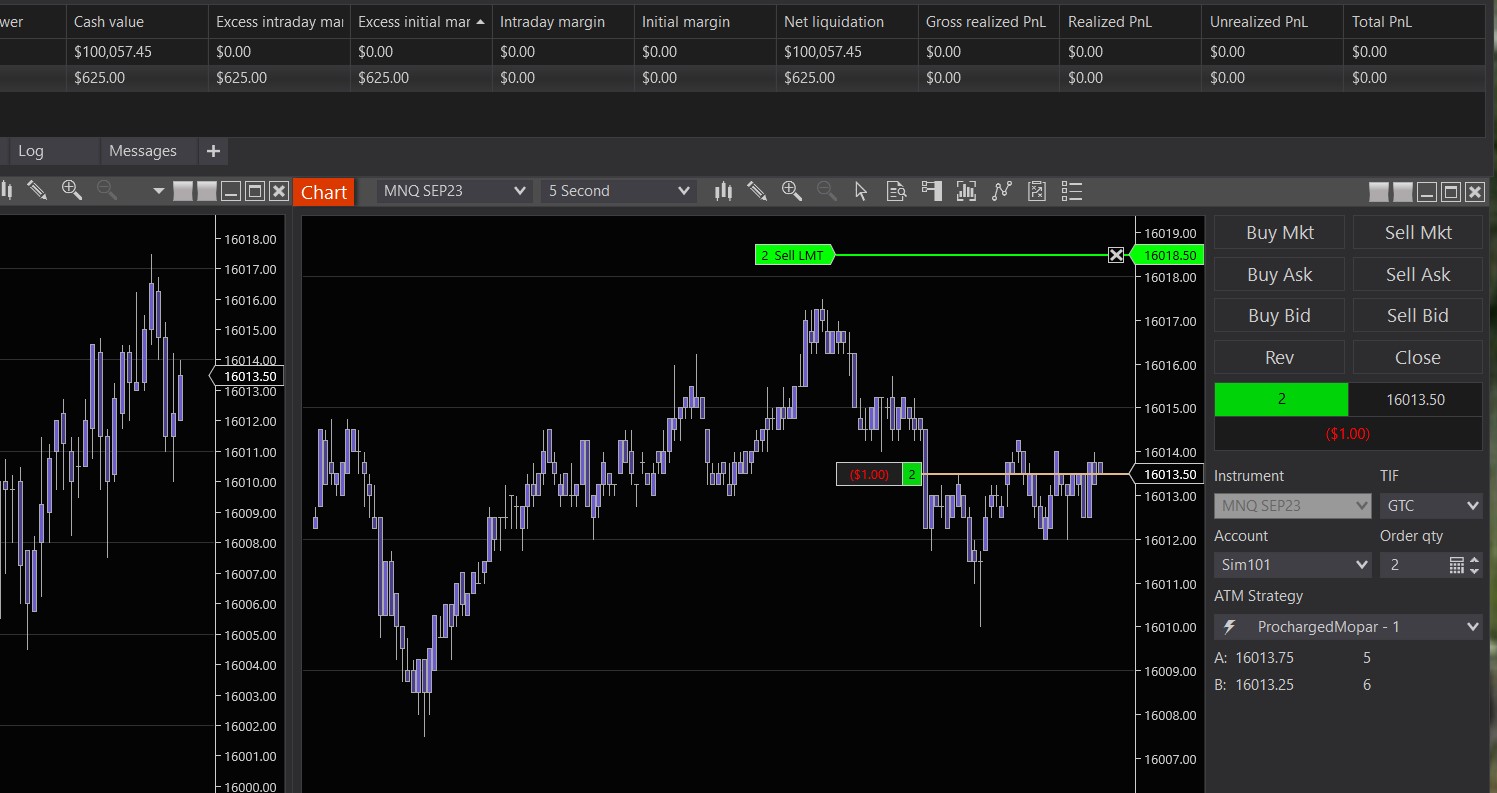
Task: Open the MNQ SEP23 instrument dropdown in toolbar
Action: [x=453, y=191]
